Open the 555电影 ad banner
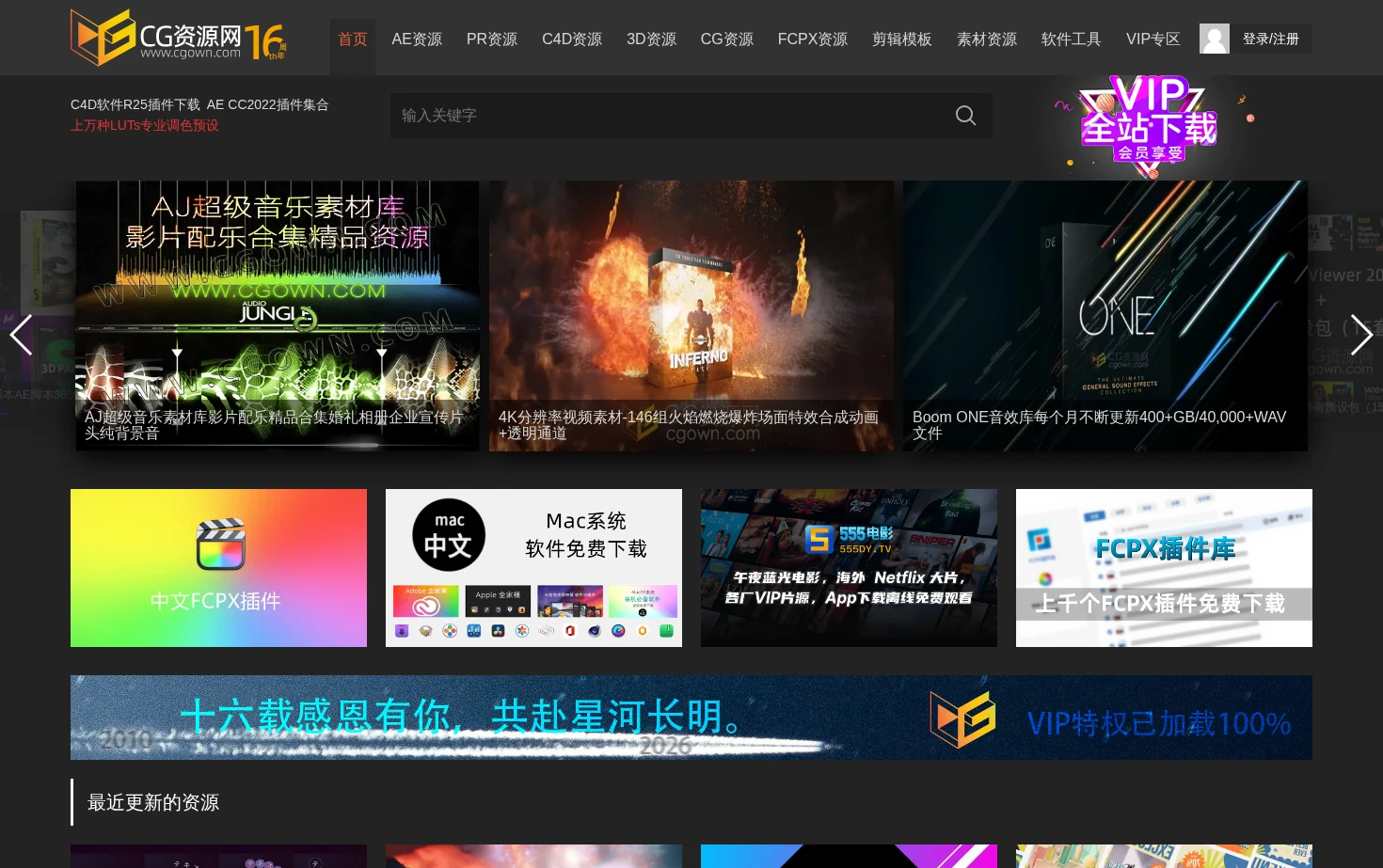Image resolution: width=1383 pixels, height=868 pixels. coord(849,568)
